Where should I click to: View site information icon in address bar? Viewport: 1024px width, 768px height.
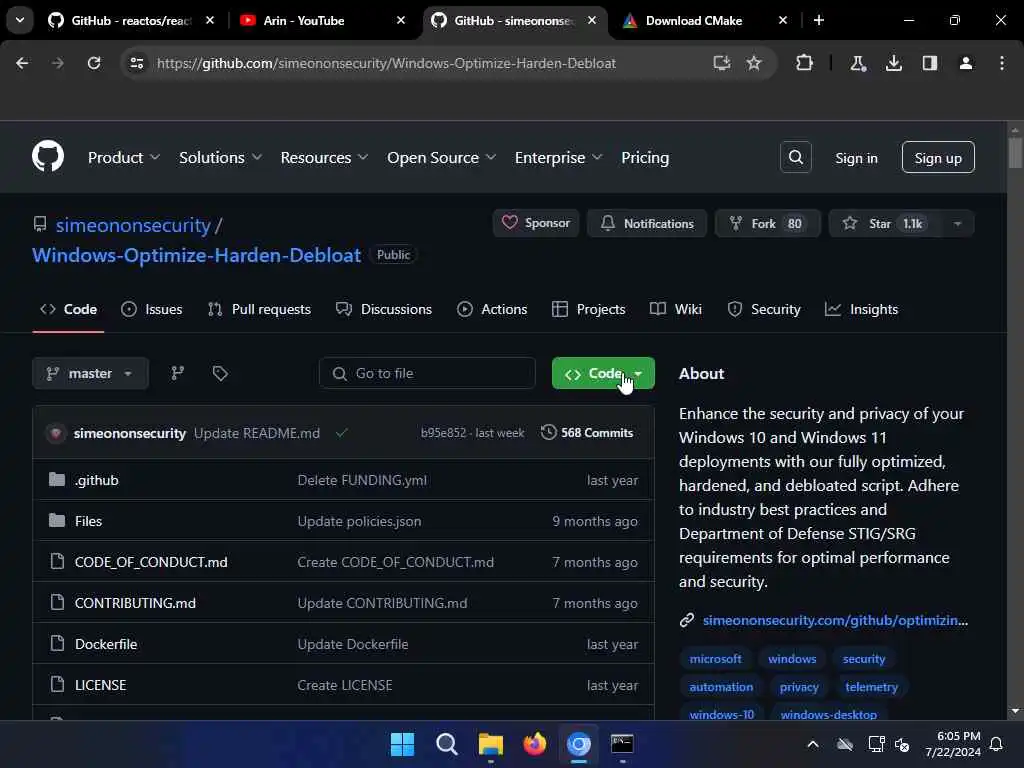pyautogui.click(x=137, y=63)
